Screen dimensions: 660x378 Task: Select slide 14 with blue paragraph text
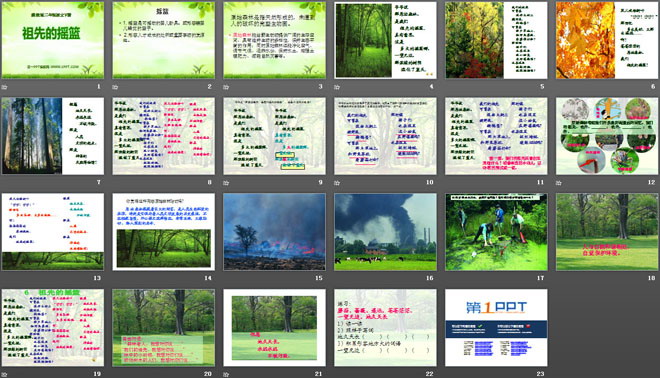pos(163,232)
